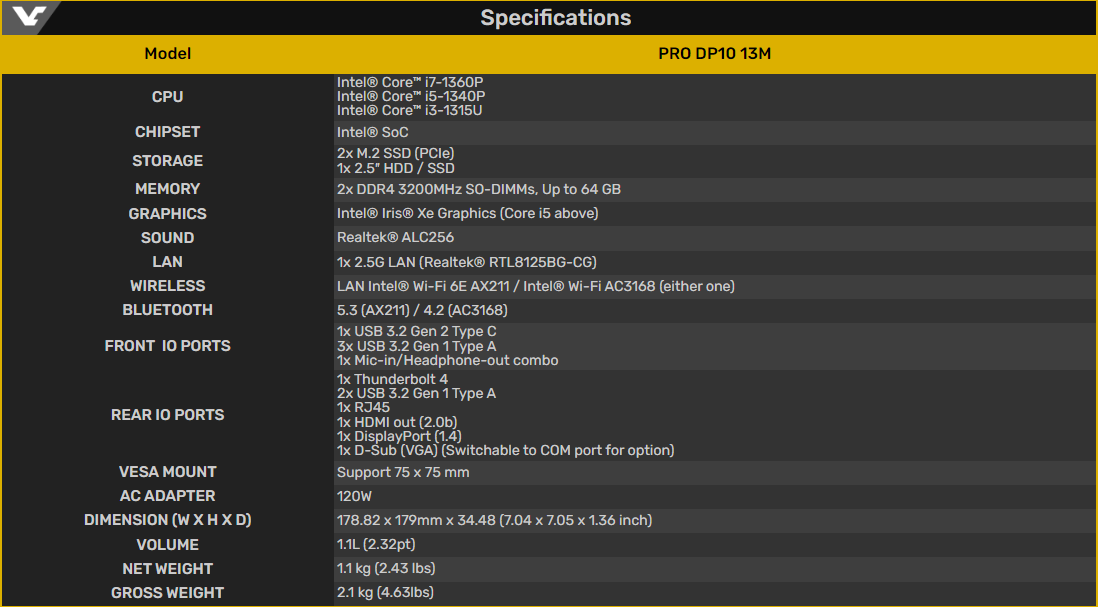The height and width of the screenshot is (607, 1098).
Task: Click the FRONT IO PORTS label
Action: tap(167, 346)
